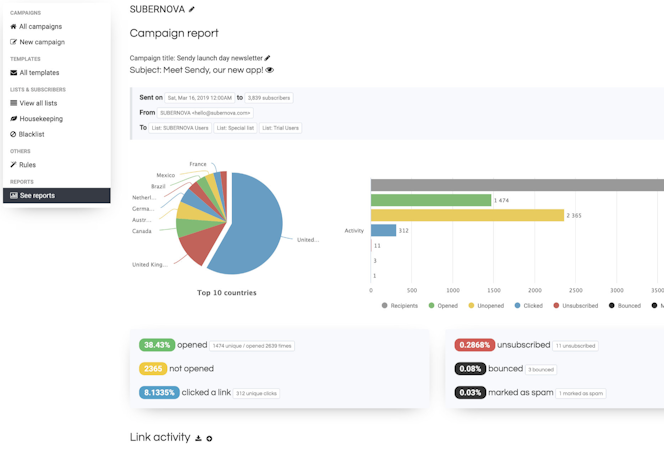The width and height of the screenshot is (664, 450).
Task: Click the 1474 unique / opened 2639 times tag
Action: [x=252, y=346]
